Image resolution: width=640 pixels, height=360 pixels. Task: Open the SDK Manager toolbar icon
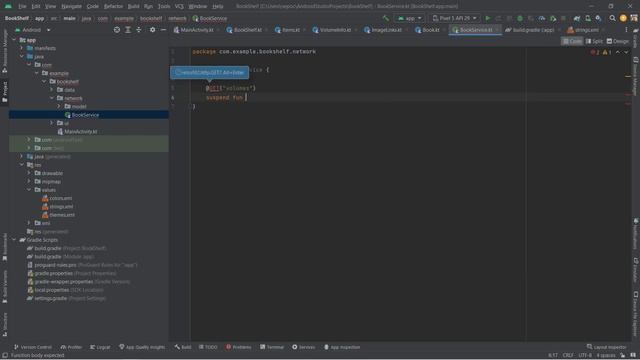(598, 18)
